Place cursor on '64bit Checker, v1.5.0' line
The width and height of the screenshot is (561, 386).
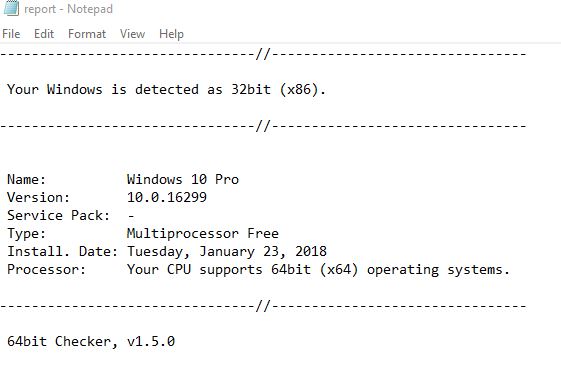coord(91,341)
